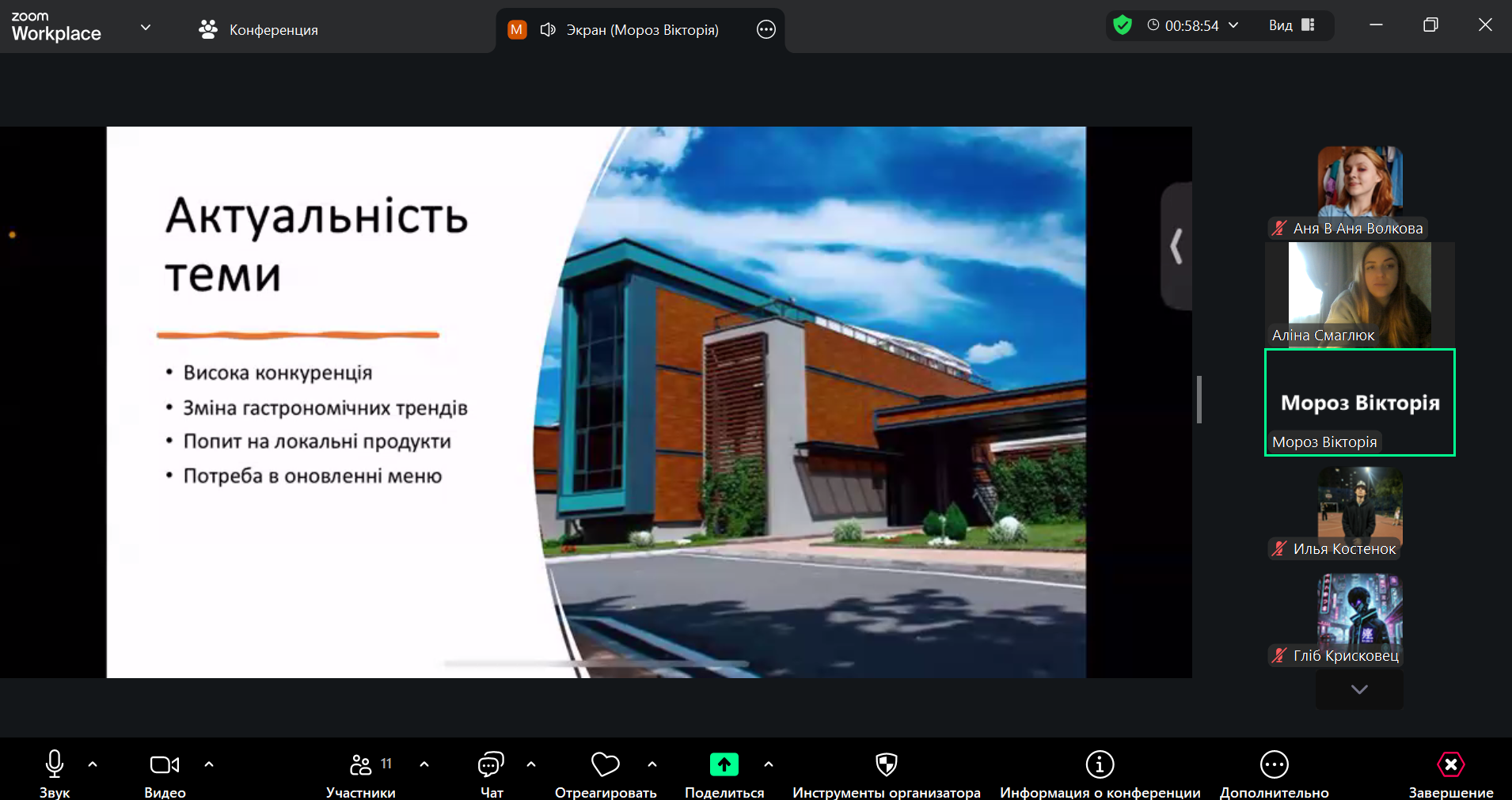
Task: Collapse the participant video side panel
Action: 1176,246
